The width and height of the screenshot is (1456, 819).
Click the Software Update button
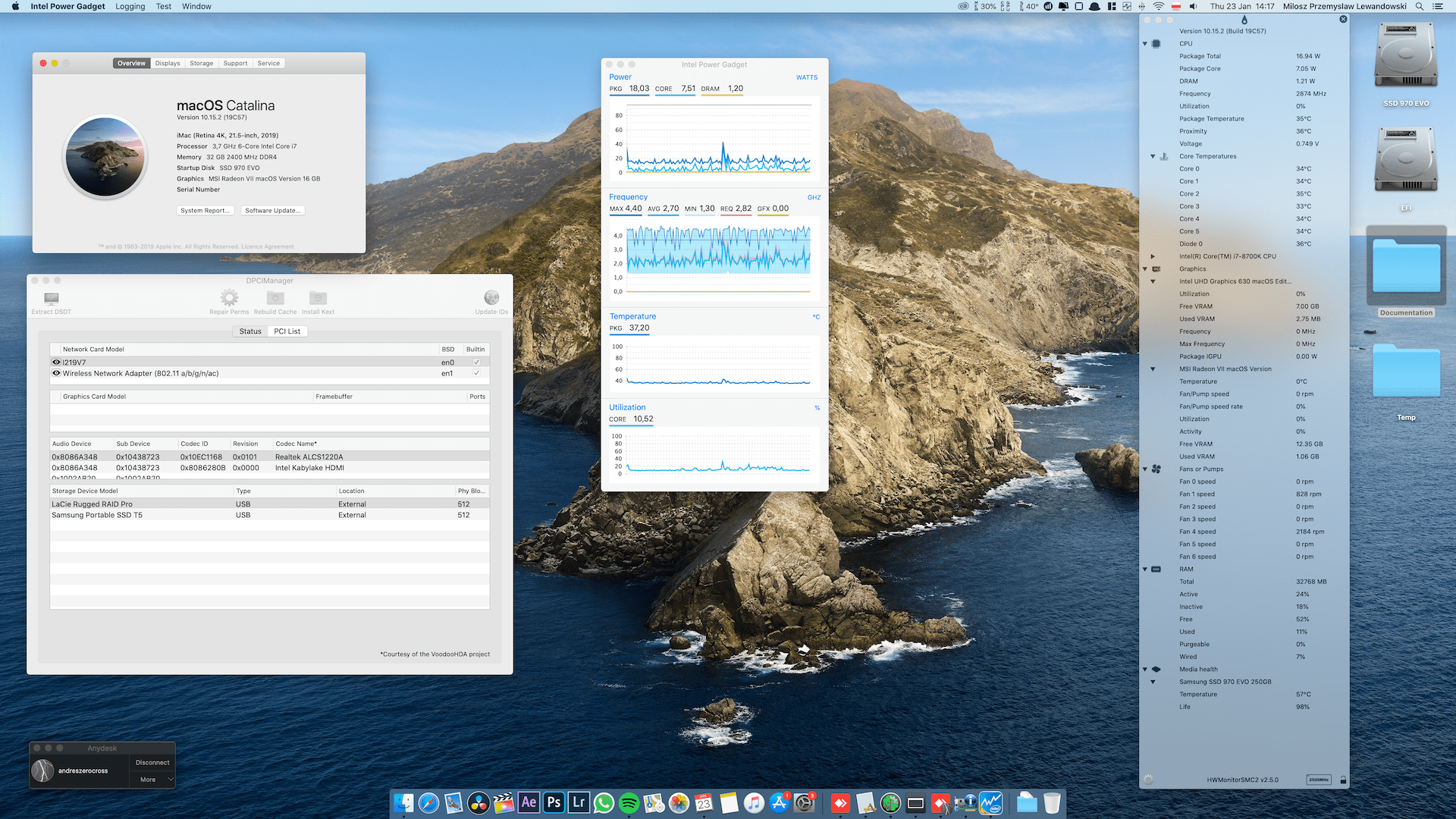point(272,211)
